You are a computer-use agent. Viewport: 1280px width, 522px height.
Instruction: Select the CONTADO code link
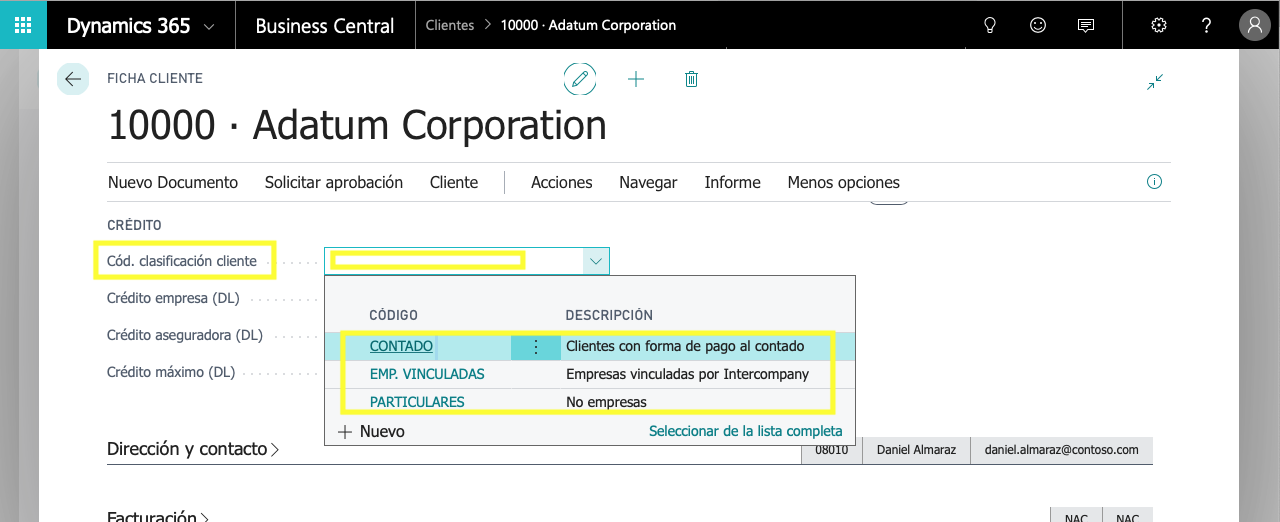click(401, 346)
